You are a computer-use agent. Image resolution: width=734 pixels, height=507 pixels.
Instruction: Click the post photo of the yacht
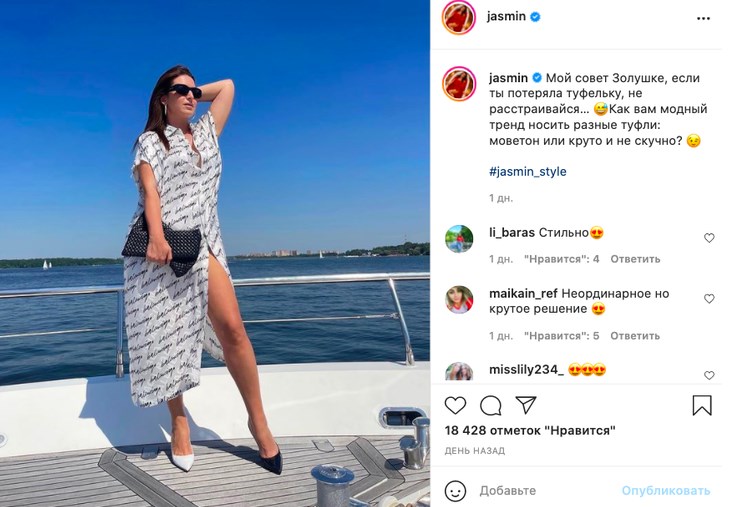coord(215,253)
